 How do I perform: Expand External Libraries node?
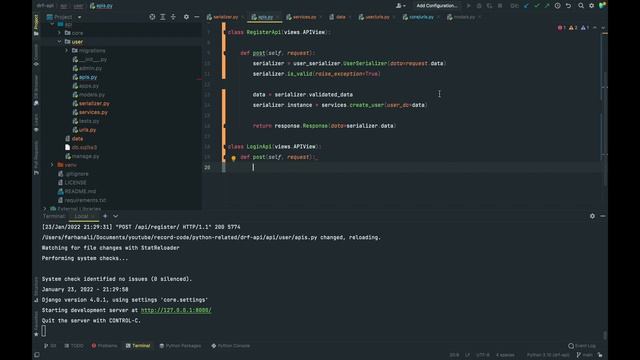tap(45, 209)
